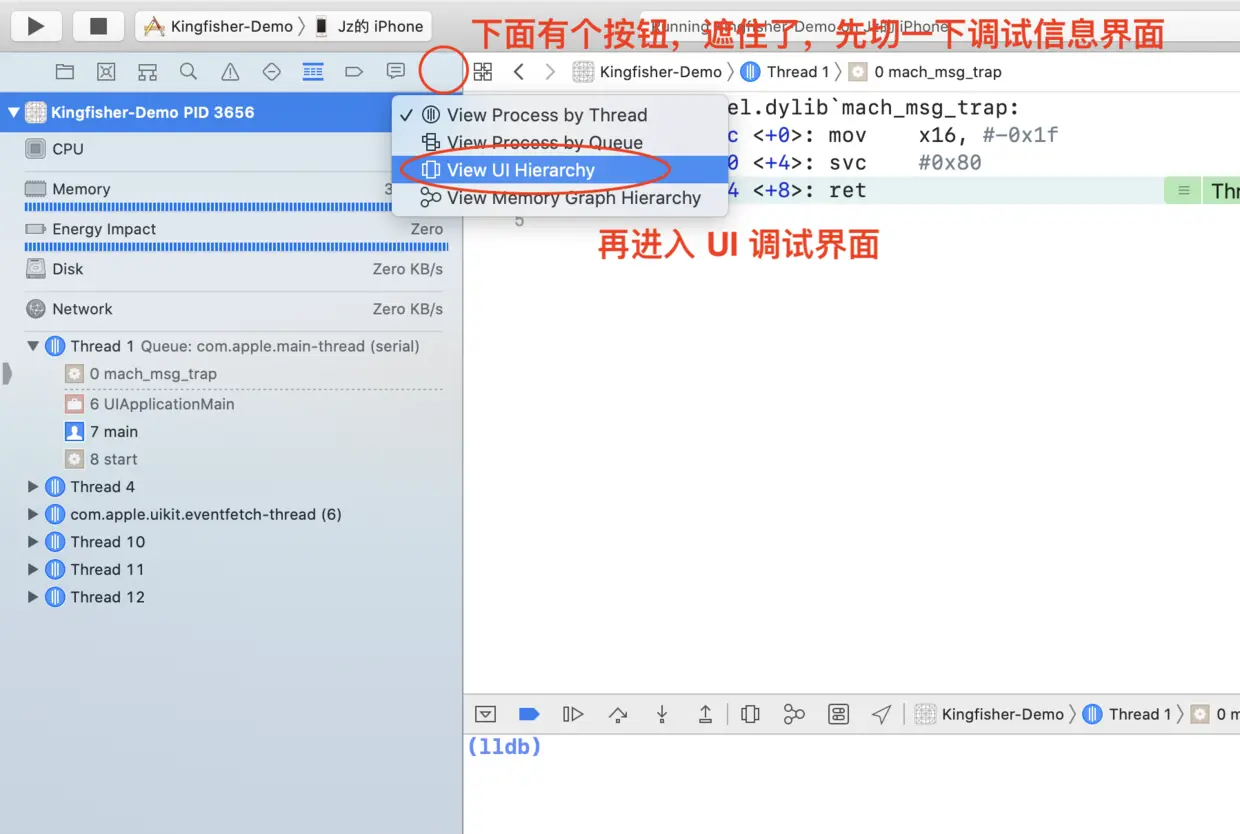Click the Step Over icon
Screen dimensions: 1240x834
point(618,714)
